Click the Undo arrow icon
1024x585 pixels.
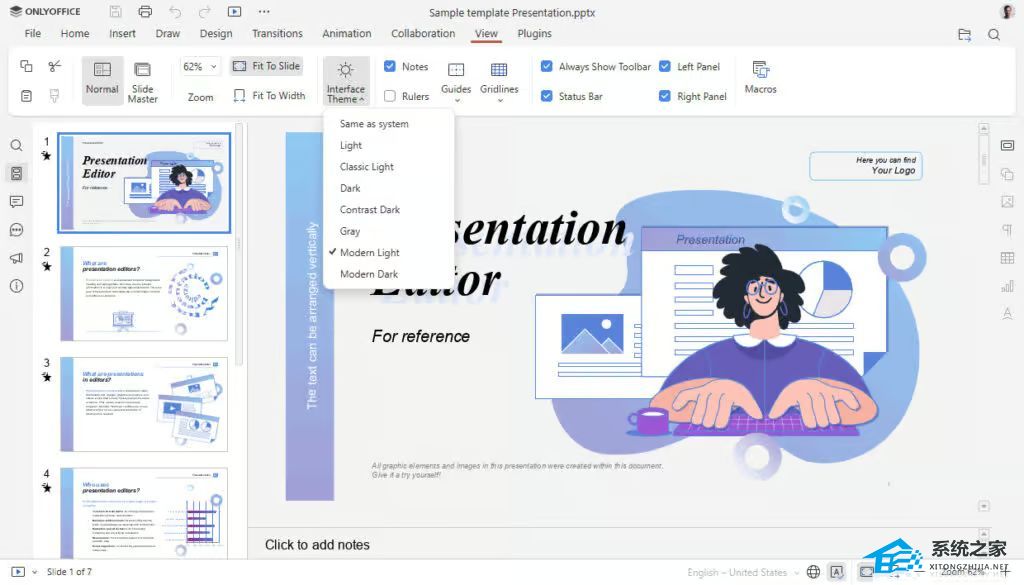[174, 12]
